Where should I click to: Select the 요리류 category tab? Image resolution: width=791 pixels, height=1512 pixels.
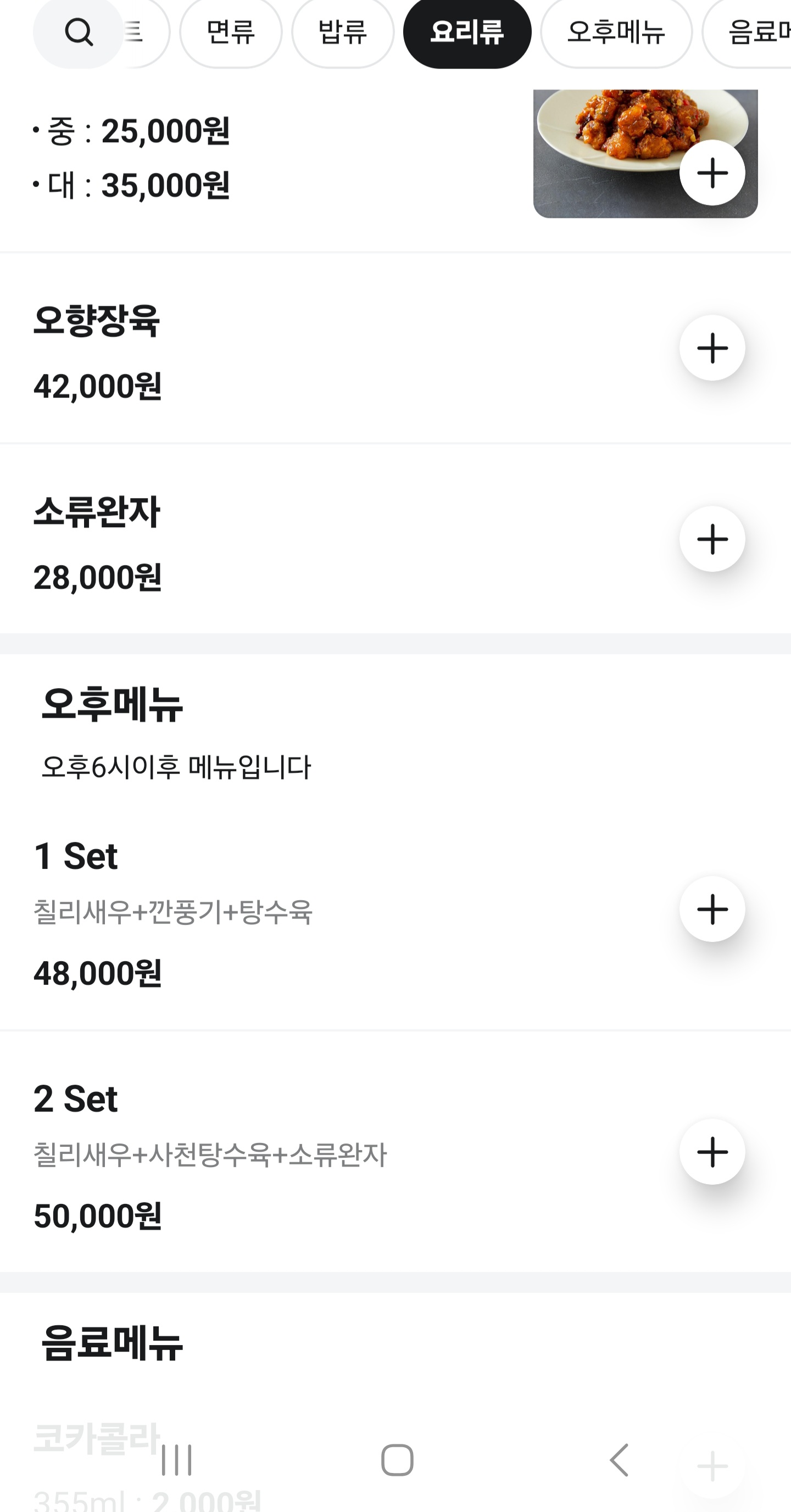click(x=467, y=32)
